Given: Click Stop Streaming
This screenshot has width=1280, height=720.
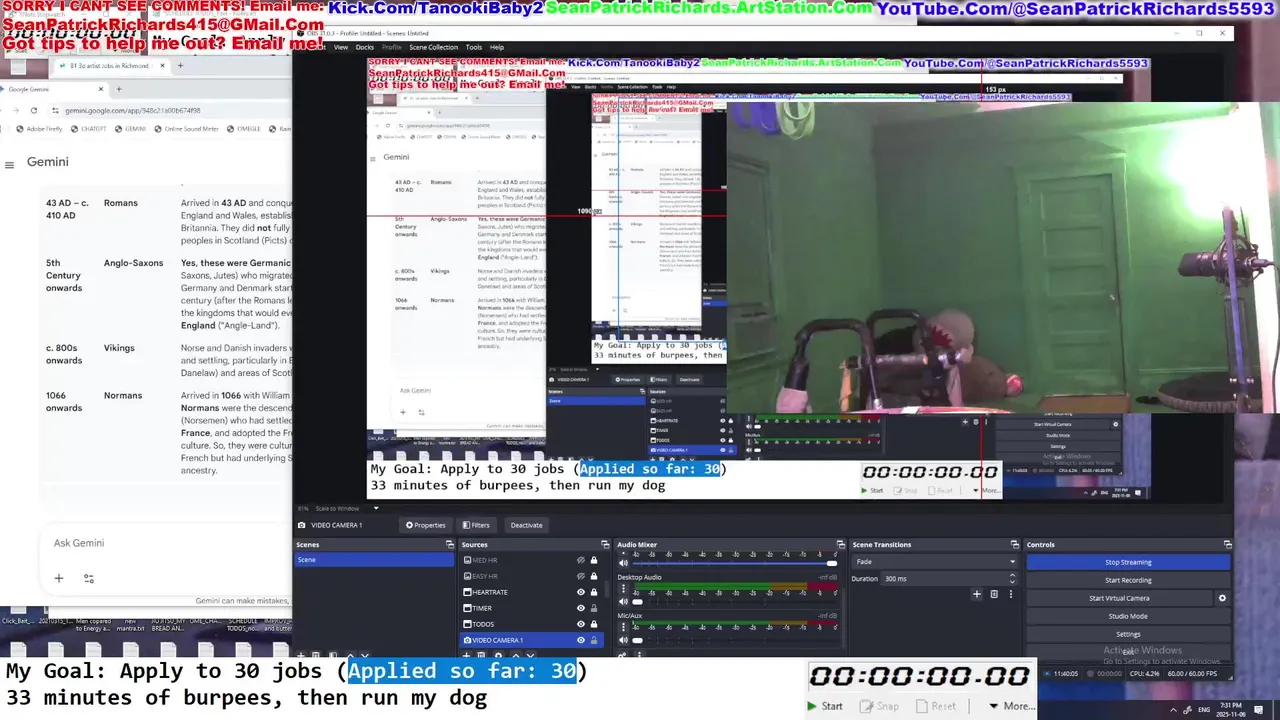Looking at the screenshot, I should point(1128,562).
